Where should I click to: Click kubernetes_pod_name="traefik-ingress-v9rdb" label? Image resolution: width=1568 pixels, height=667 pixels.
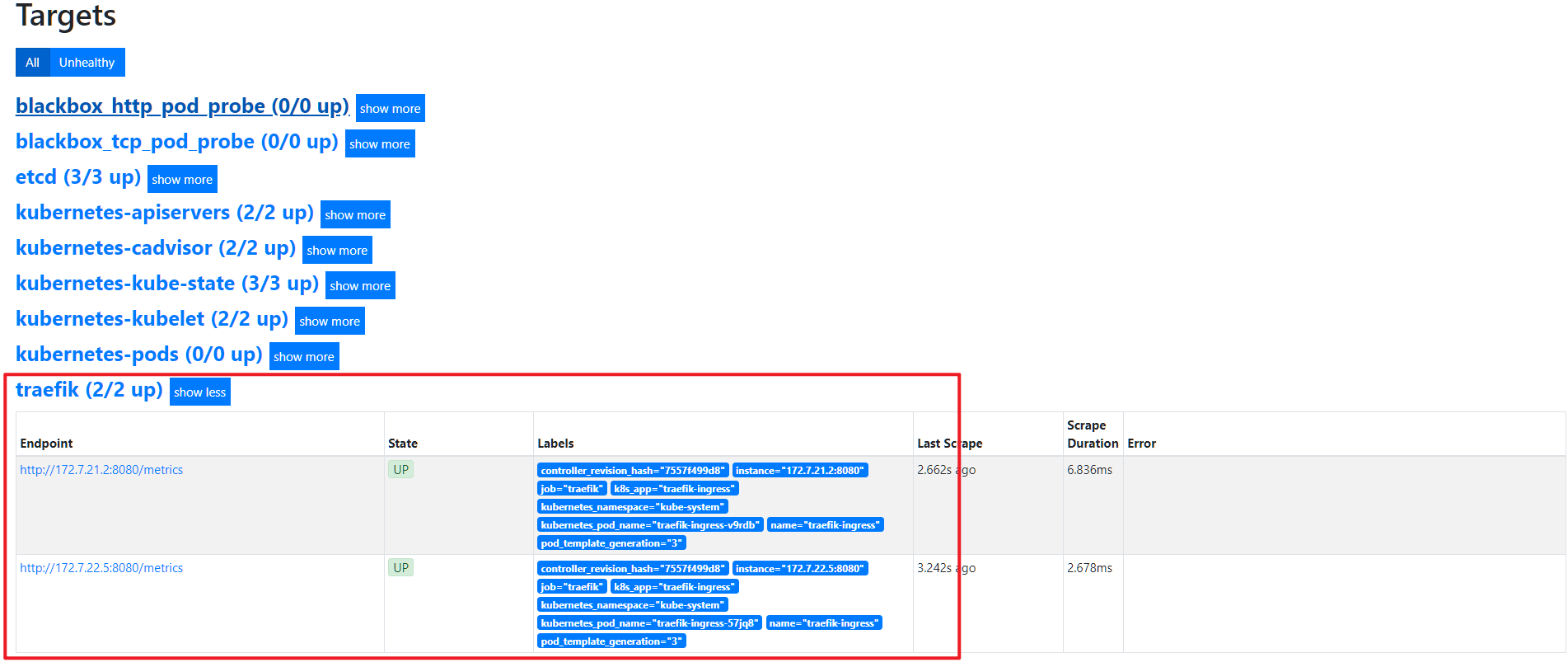[650, 525]
